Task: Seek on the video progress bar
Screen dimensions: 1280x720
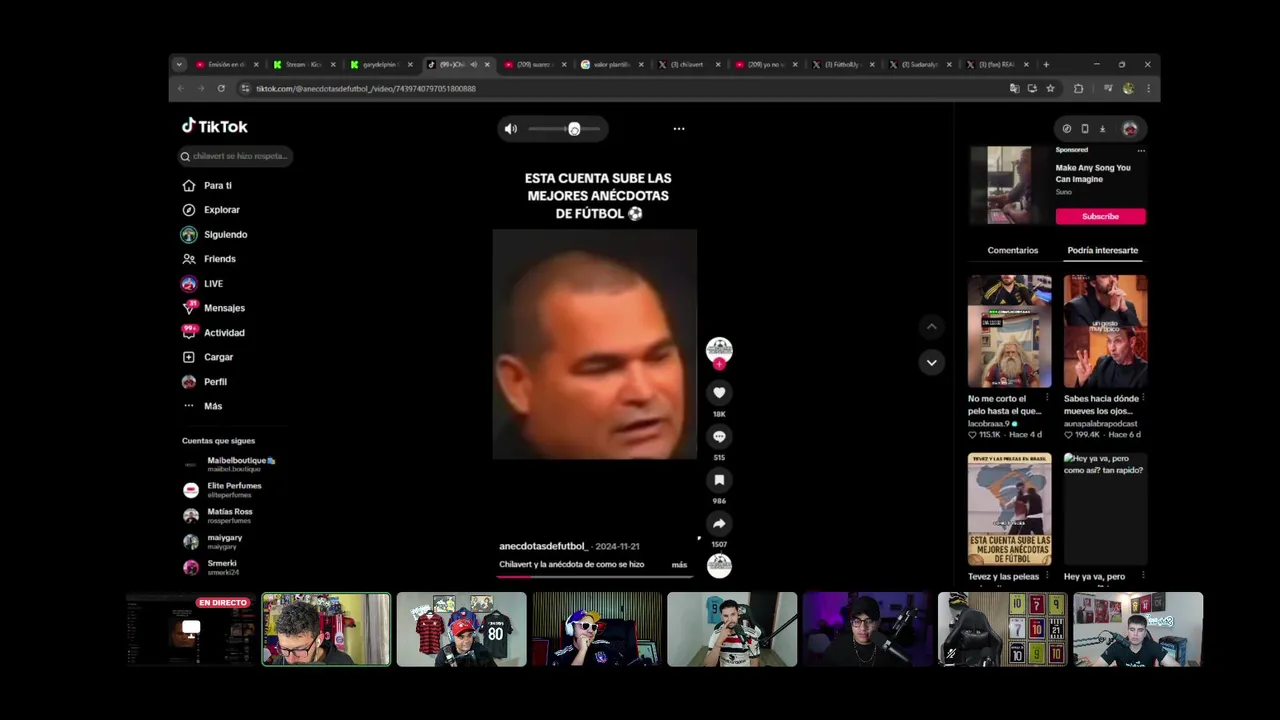Action: 595,576
